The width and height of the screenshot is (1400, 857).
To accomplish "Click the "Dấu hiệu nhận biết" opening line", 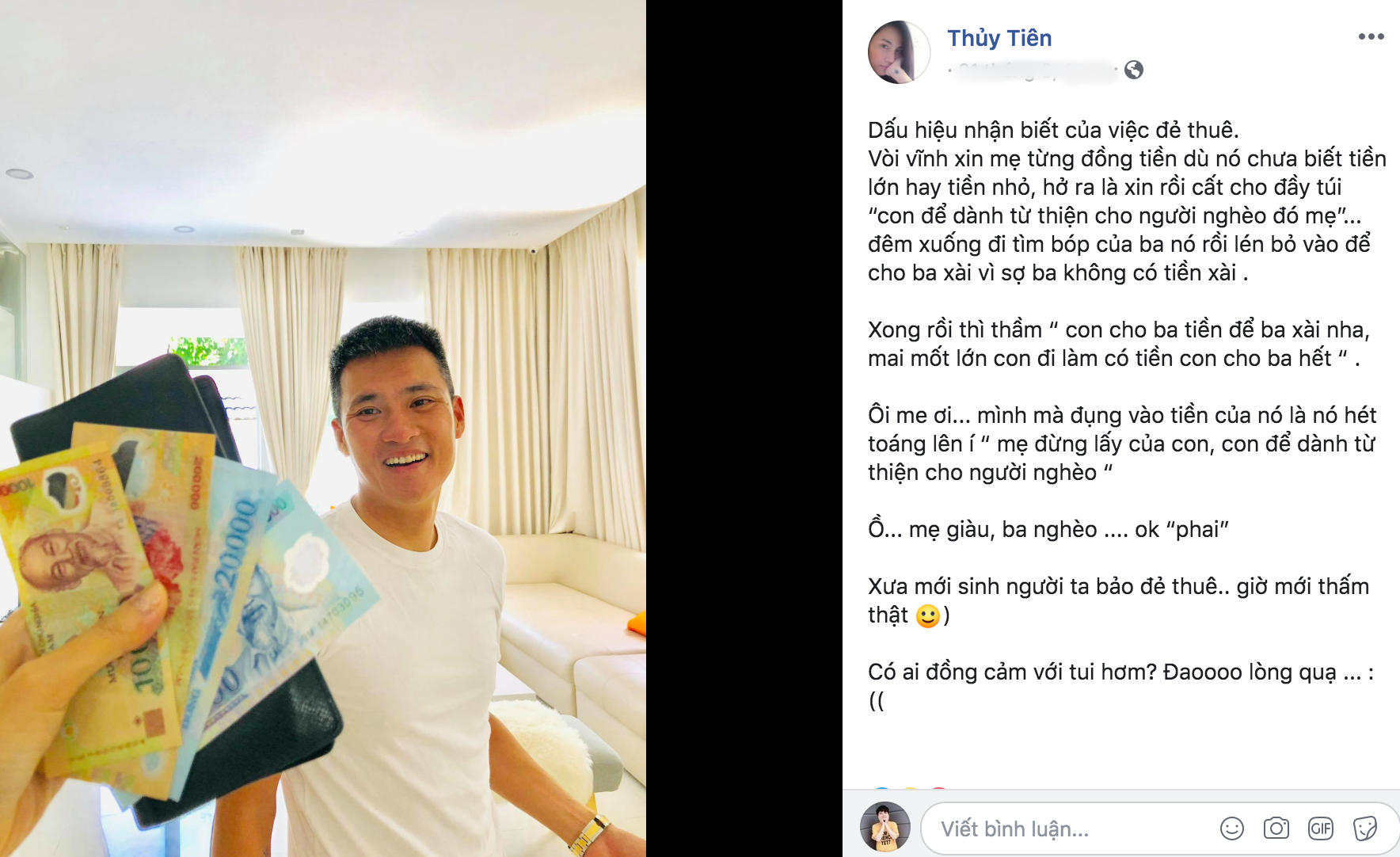I will click(1053, 130).
